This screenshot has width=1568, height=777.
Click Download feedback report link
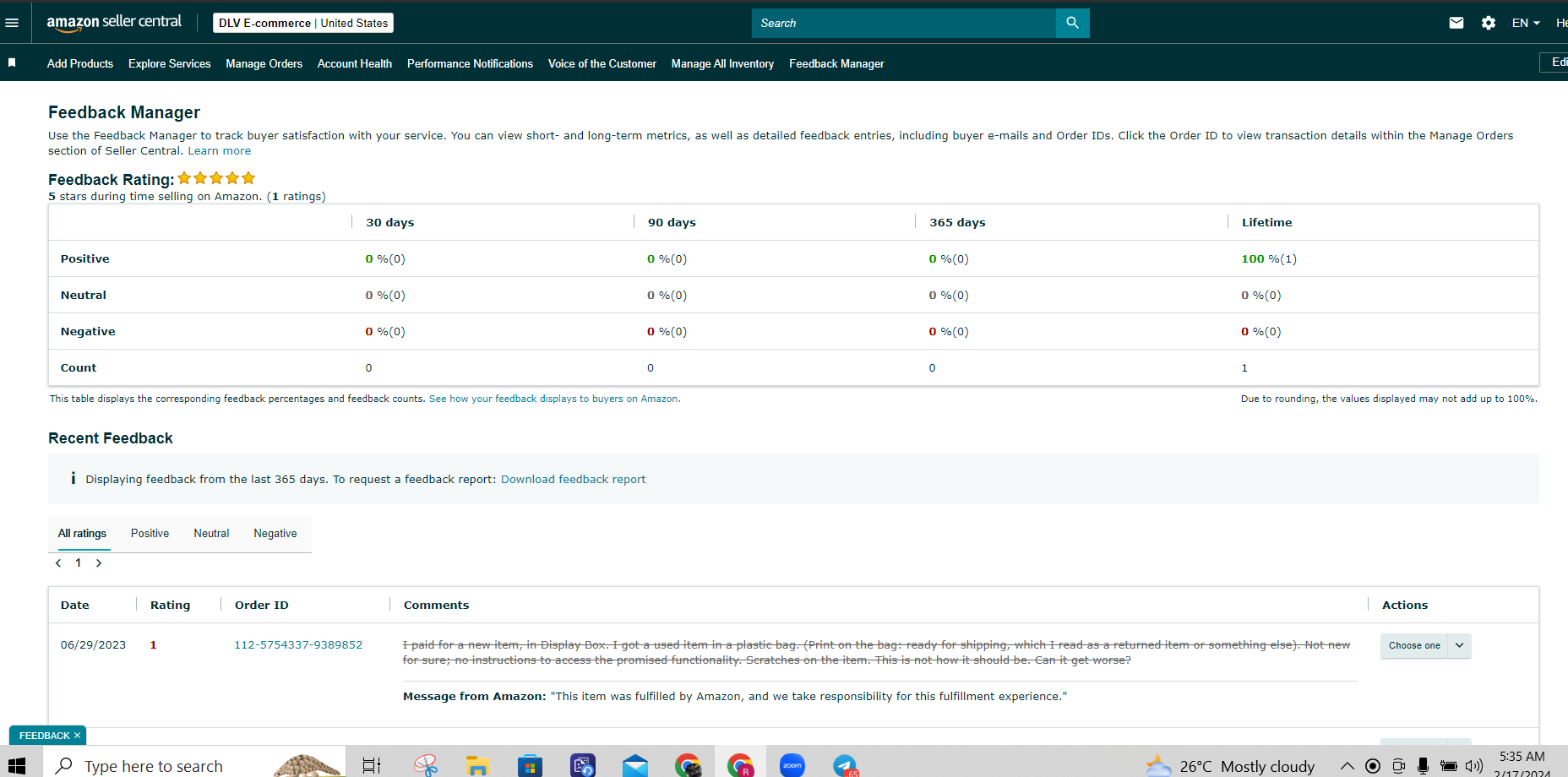tap(573, 479)
